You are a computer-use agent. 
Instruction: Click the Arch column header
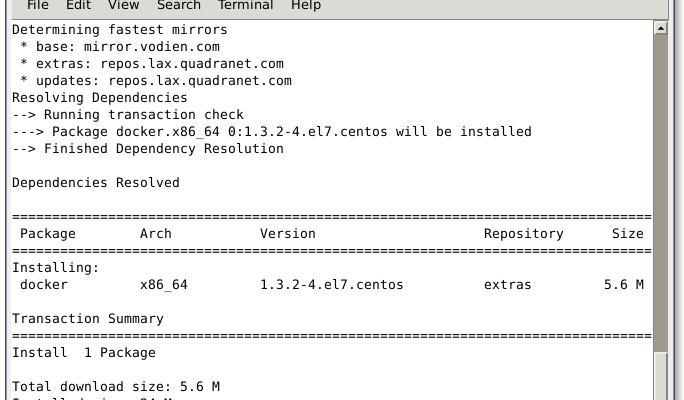(x=156, y=234)
